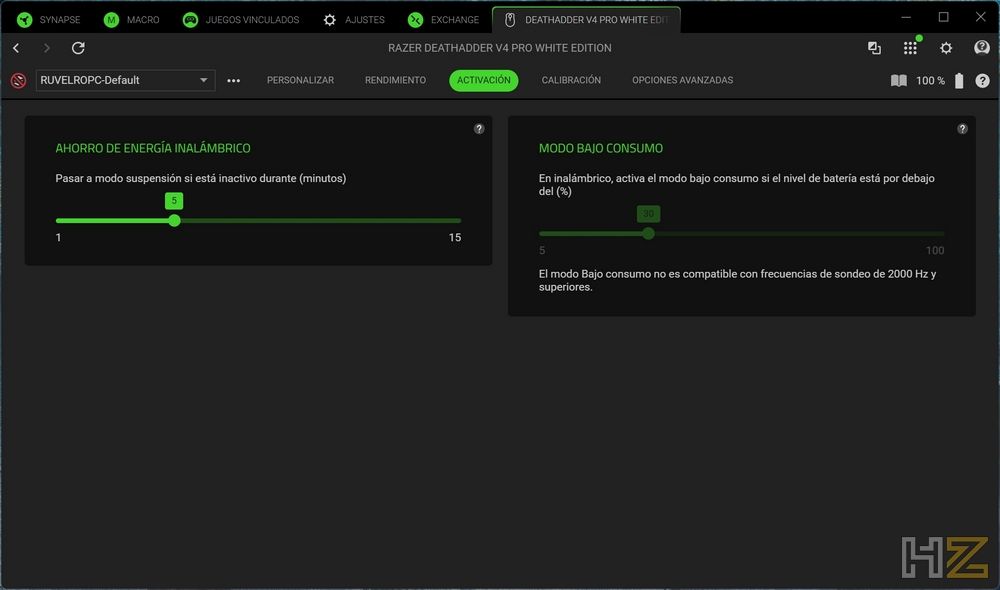This screenshot has height=590, width=1000.
Task: Click the Ahorro de Energía Inalámbrico heading
Action: click(x=153, y=148)
